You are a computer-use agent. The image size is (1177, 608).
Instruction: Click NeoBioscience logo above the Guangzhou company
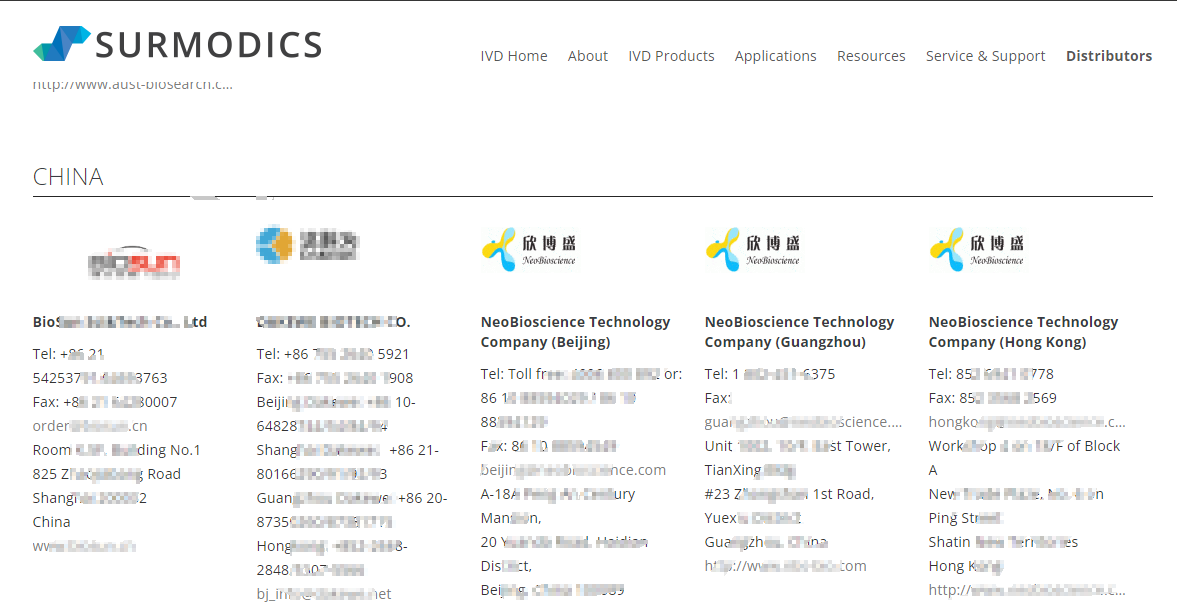pos(753,249)
